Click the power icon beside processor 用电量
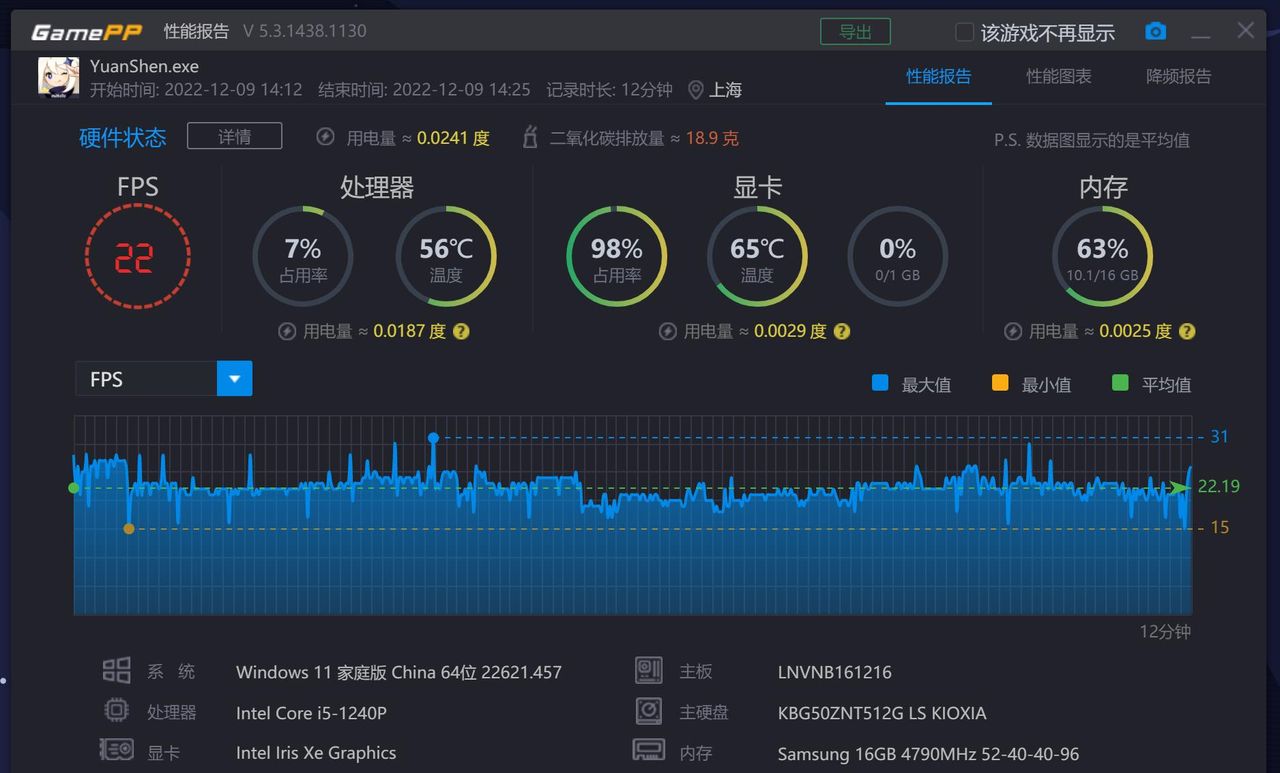This screenshot has height=773, width=1280. 287,331
